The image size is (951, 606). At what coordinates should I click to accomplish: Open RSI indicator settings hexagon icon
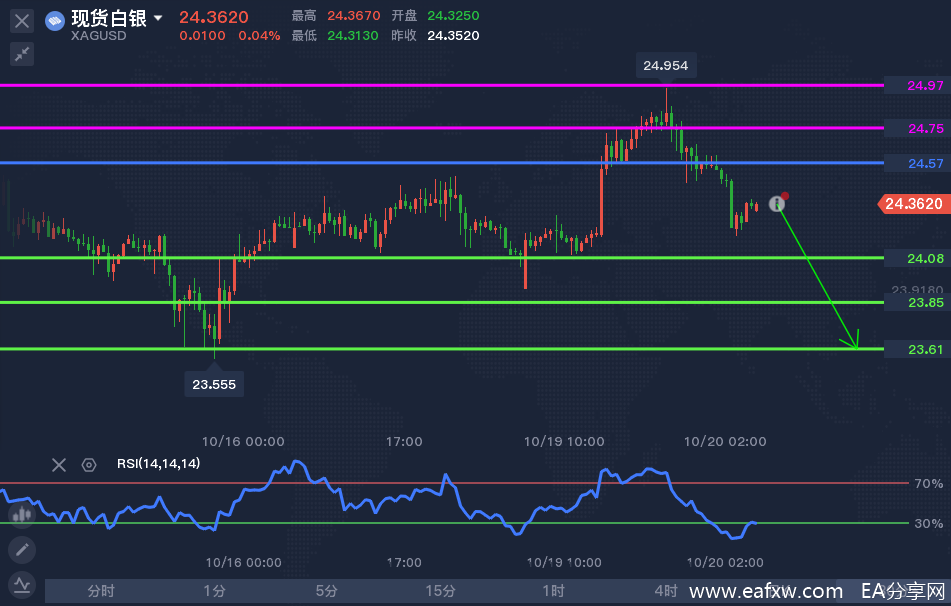coord(89,465)
